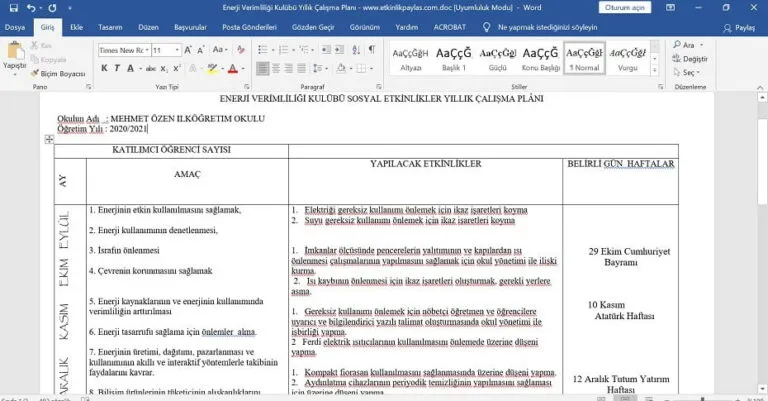768x401 pixels.
Task: Open the borders dropdown
Action: (x=372, y=69)
